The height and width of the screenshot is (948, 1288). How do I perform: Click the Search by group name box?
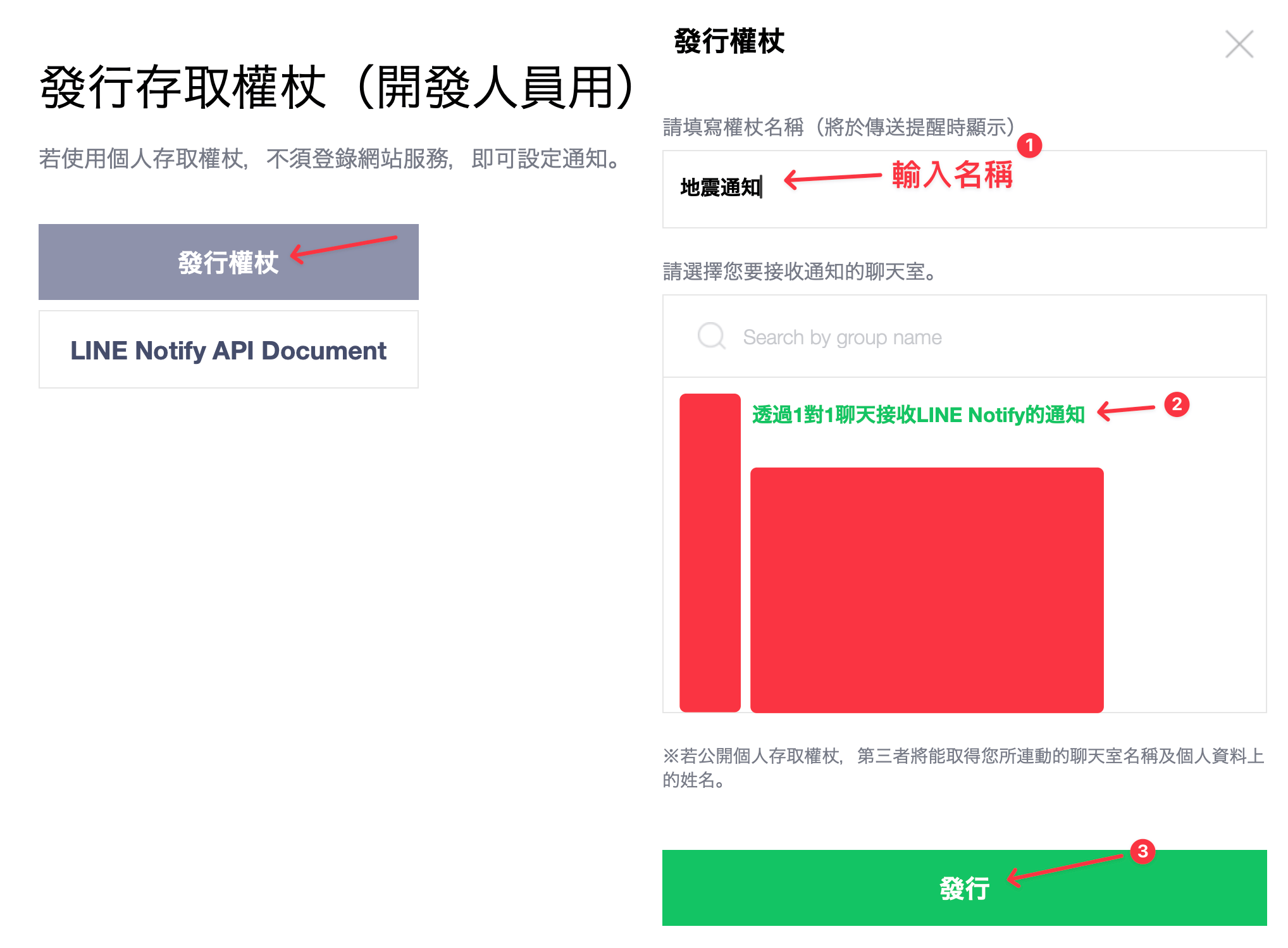tap(964, 336)
